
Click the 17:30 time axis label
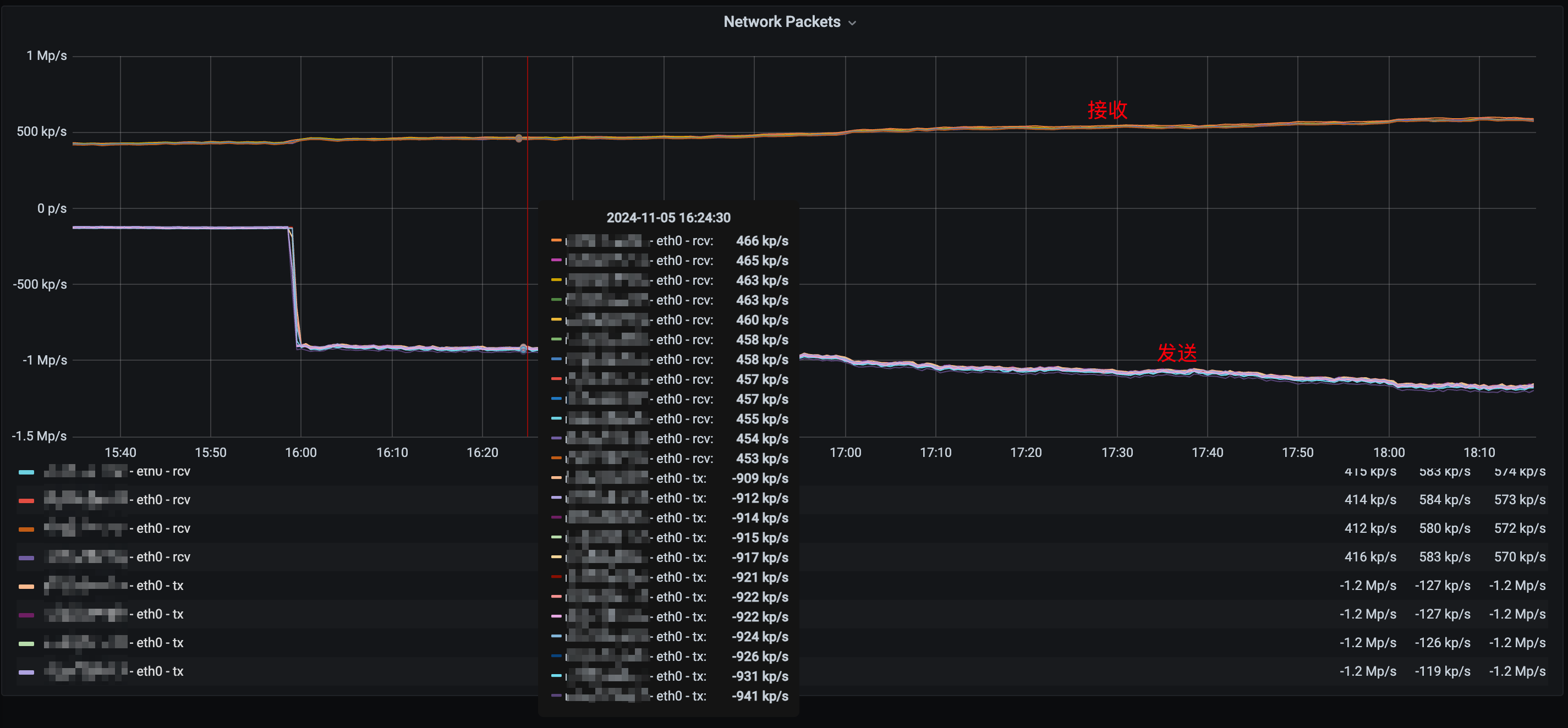1117,453
